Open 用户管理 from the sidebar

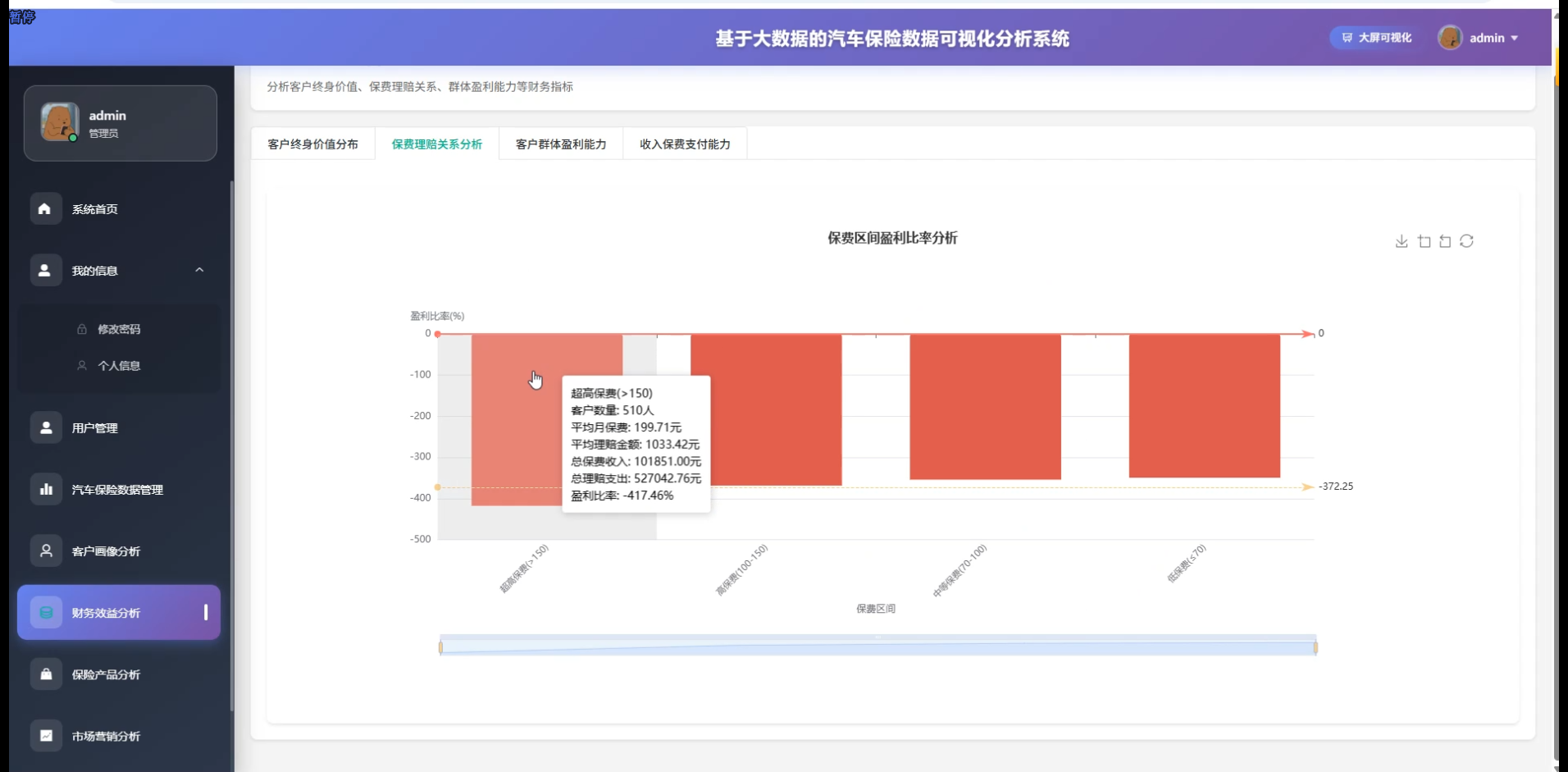pyautogui.click(x=119, y=428)
